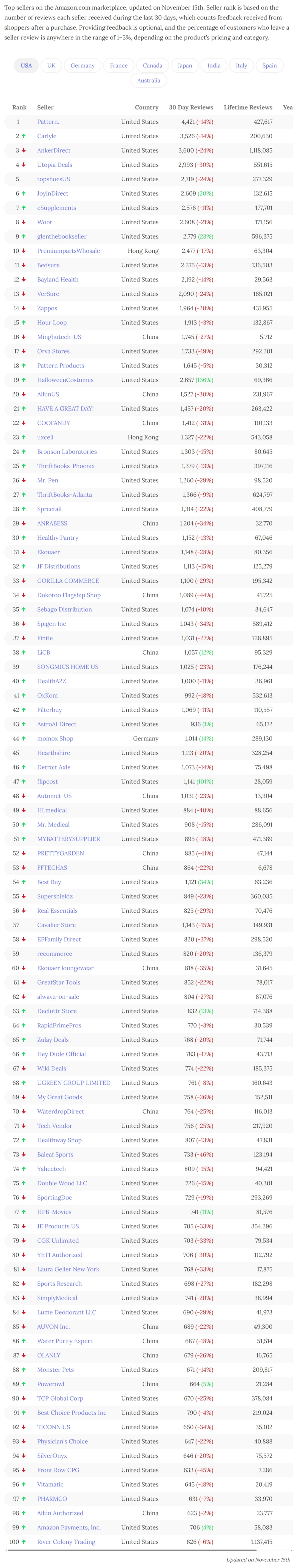Open the Laura Geller New York link

pyautogui.click(x=68, y=1270)
